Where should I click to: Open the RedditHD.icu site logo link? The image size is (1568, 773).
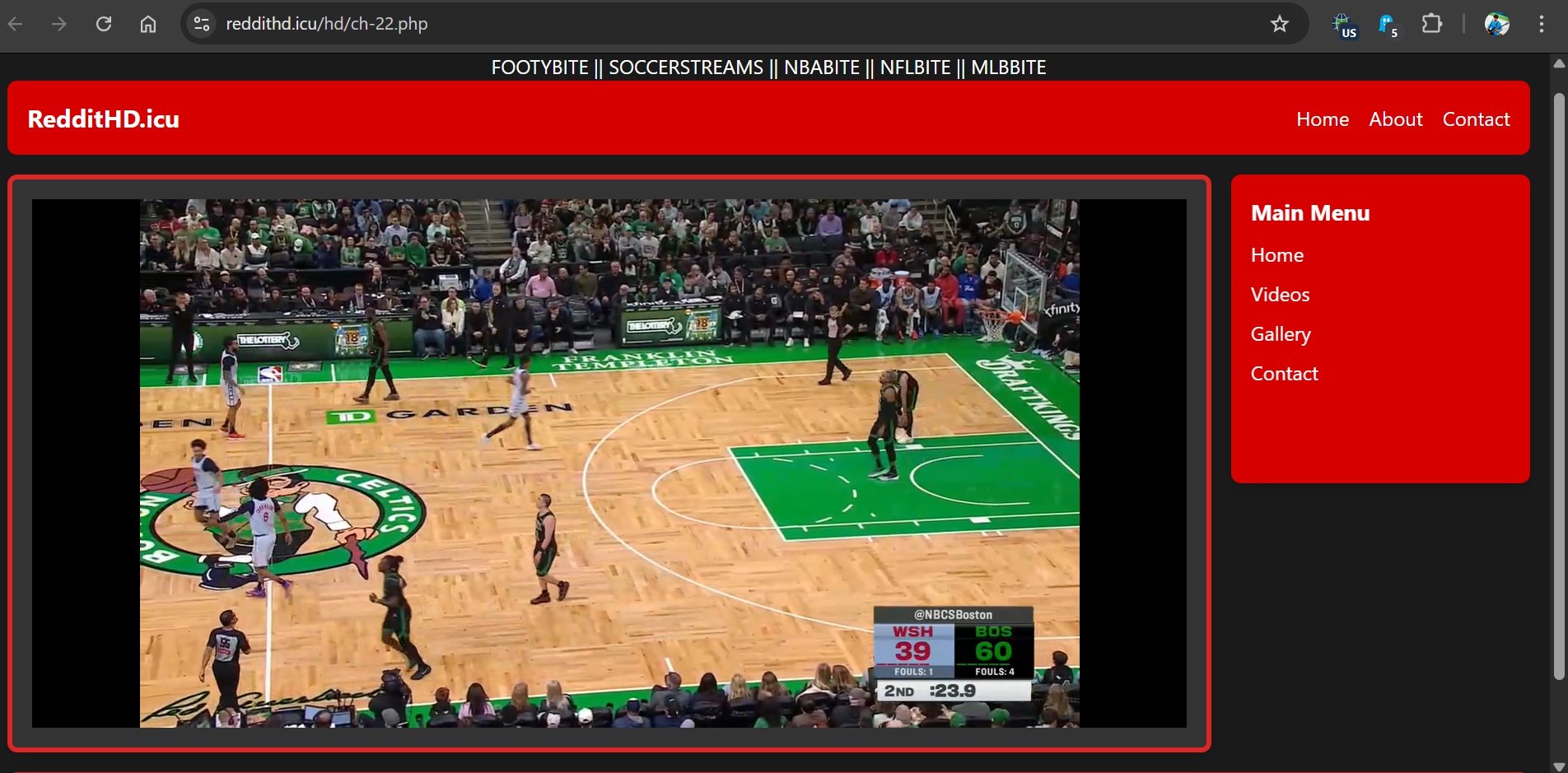coord(104,119)
